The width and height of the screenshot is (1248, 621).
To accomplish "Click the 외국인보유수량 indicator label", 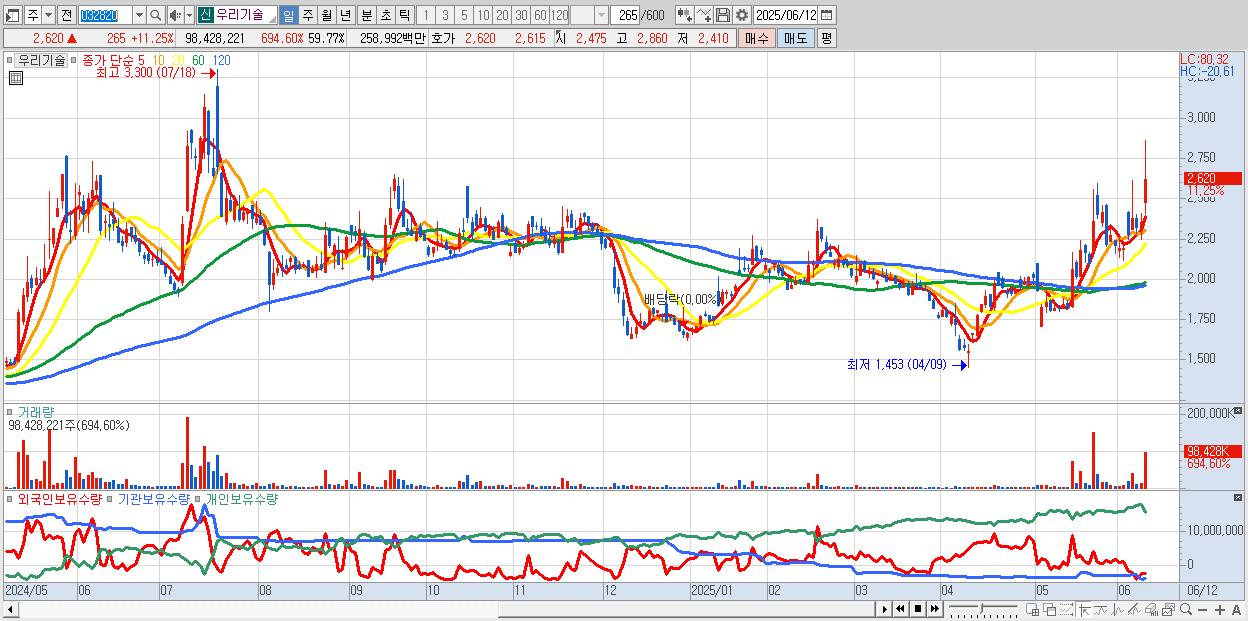I will click(x=60, y=498).
